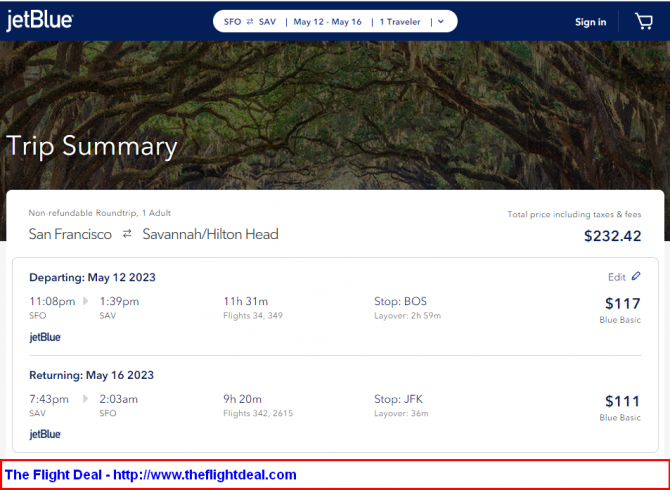
Task: Click the Edit link for departing flight
Action: coord(616,277)
